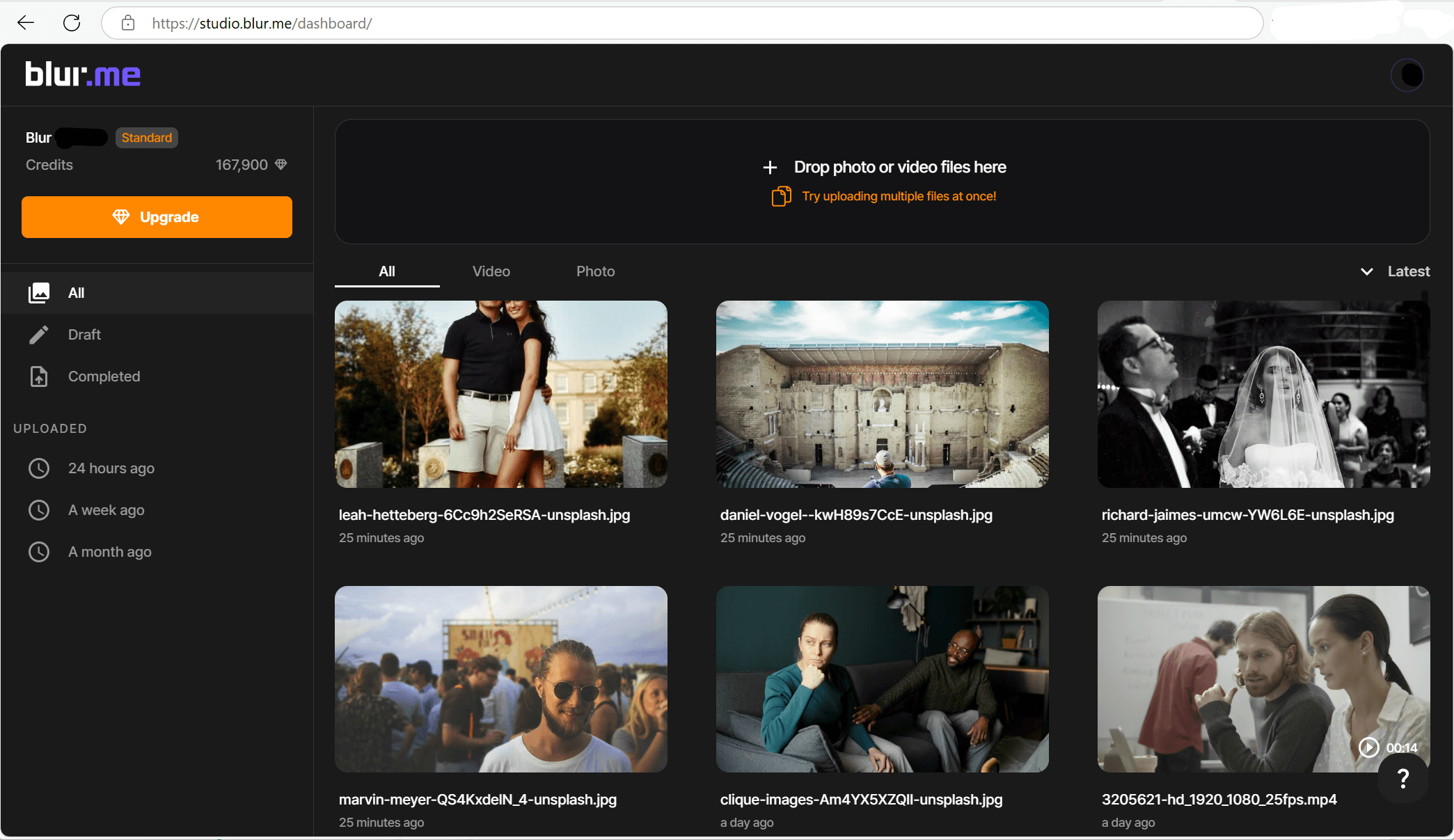
Task: Select Draft in the sidebar
Action: (x=84, y=335)
